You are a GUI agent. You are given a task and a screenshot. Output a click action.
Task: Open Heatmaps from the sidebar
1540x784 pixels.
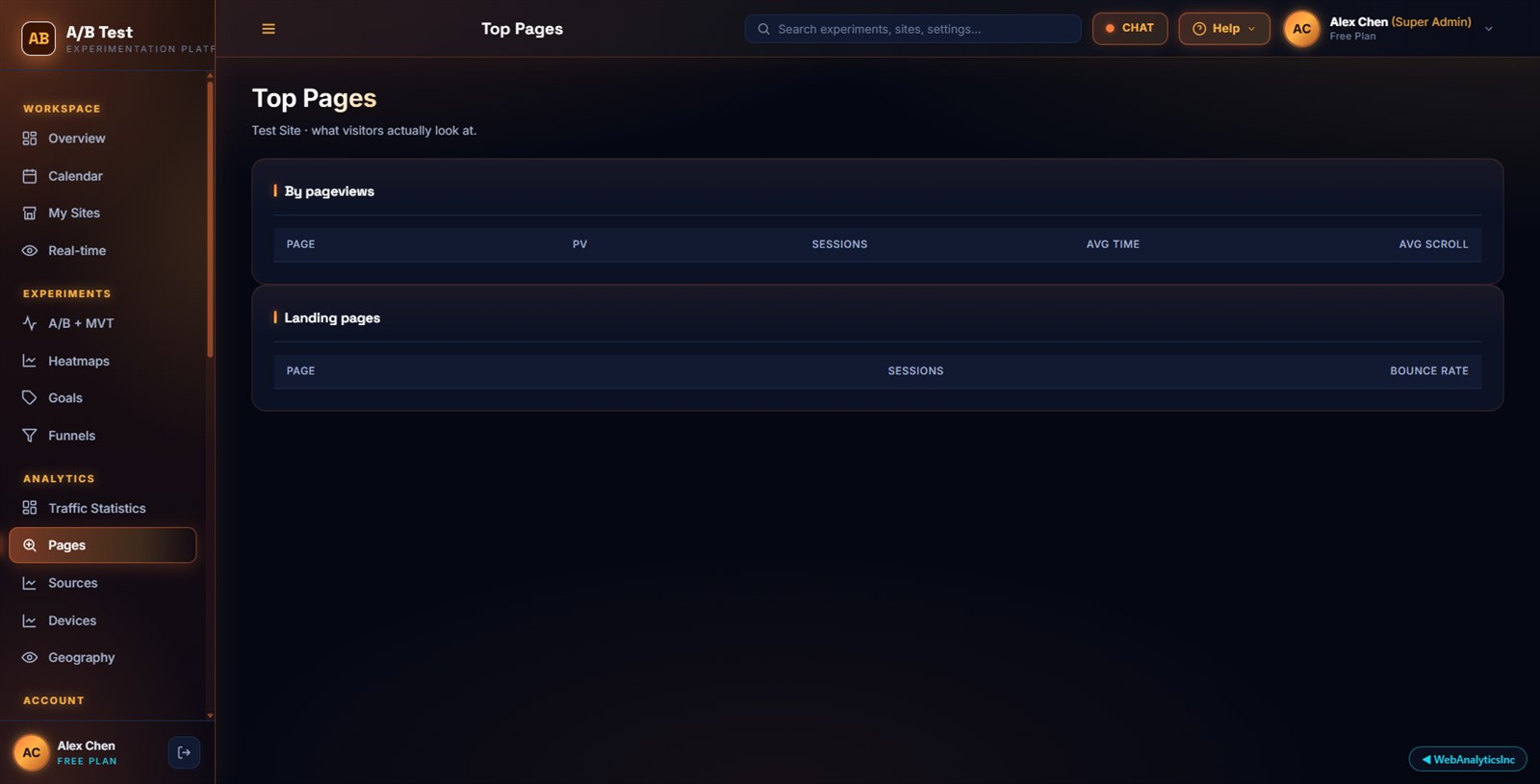(102, 361)
